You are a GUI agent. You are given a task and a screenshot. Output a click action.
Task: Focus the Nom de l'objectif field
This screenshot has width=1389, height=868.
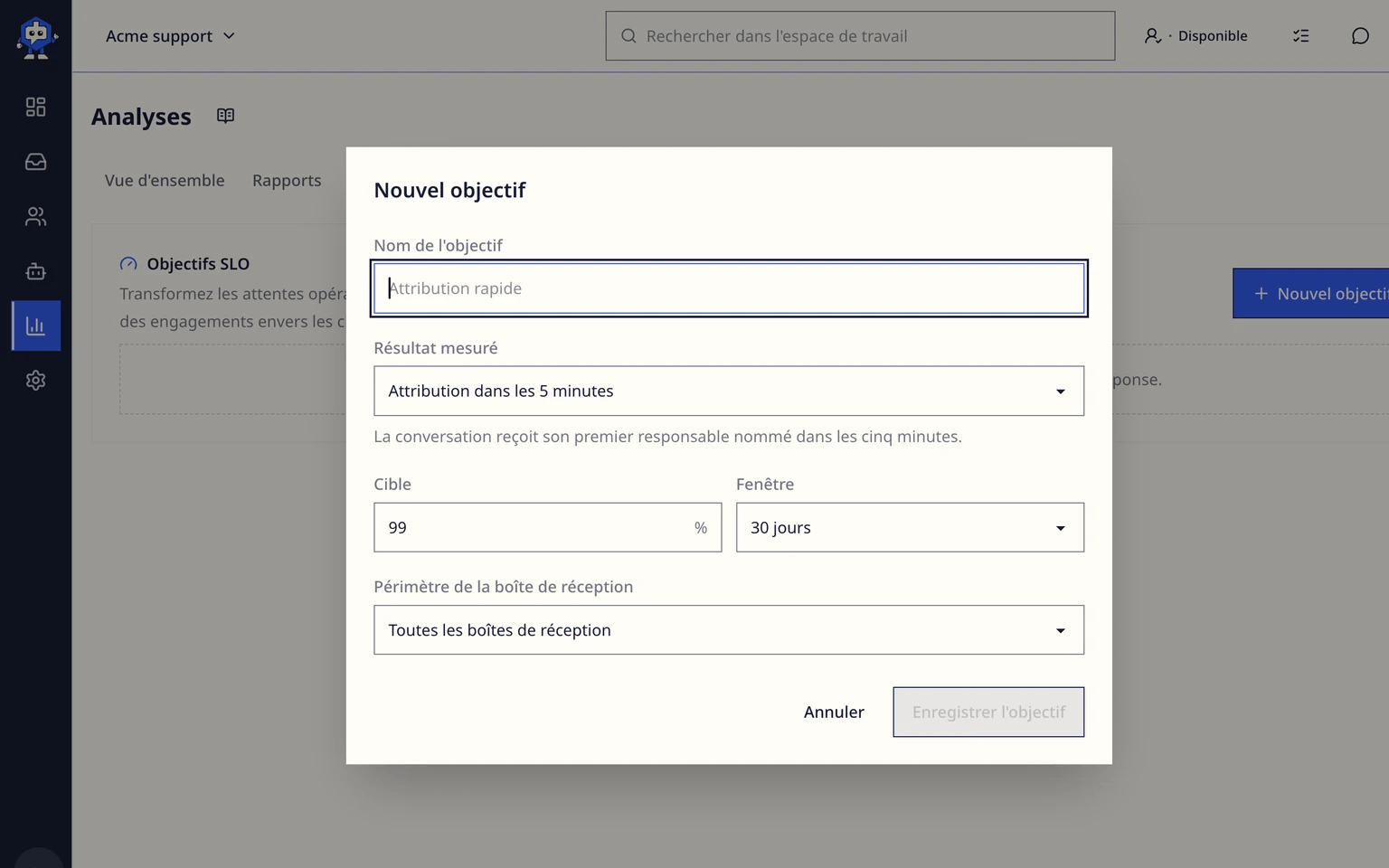729,288
